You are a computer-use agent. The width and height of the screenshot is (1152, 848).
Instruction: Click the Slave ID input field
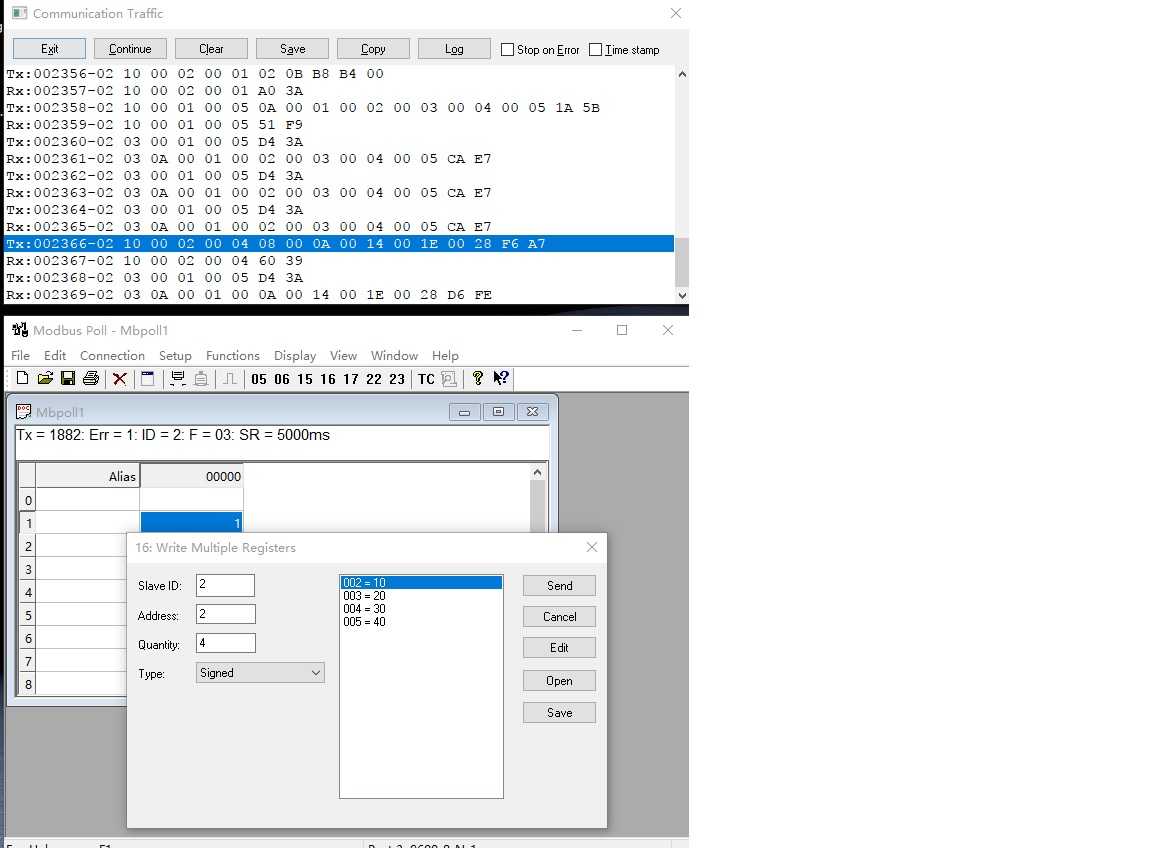pyautogui.click(x=226, y=585)
